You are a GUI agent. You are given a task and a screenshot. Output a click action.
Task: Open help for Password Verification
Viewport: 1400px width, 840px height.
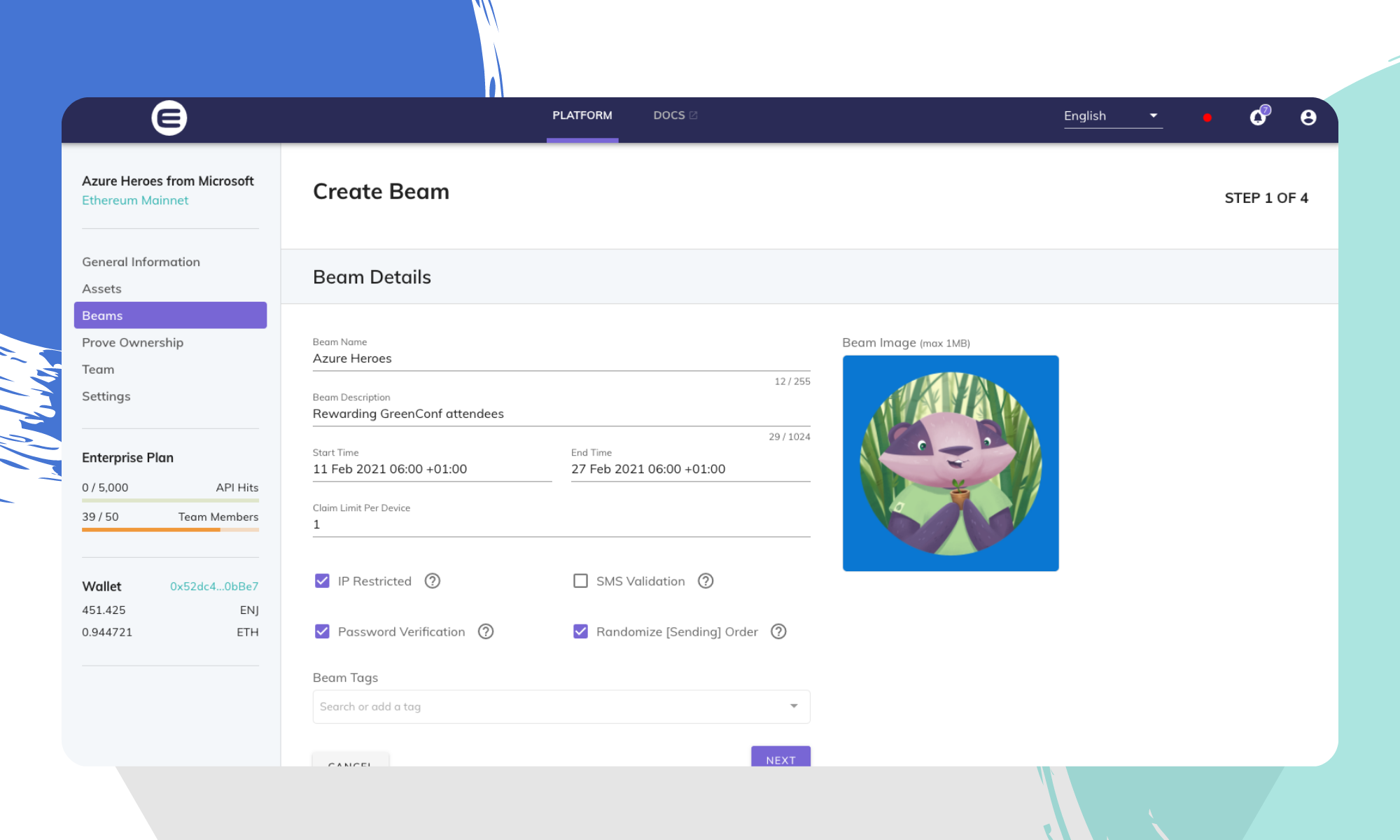tap(486, 631)
